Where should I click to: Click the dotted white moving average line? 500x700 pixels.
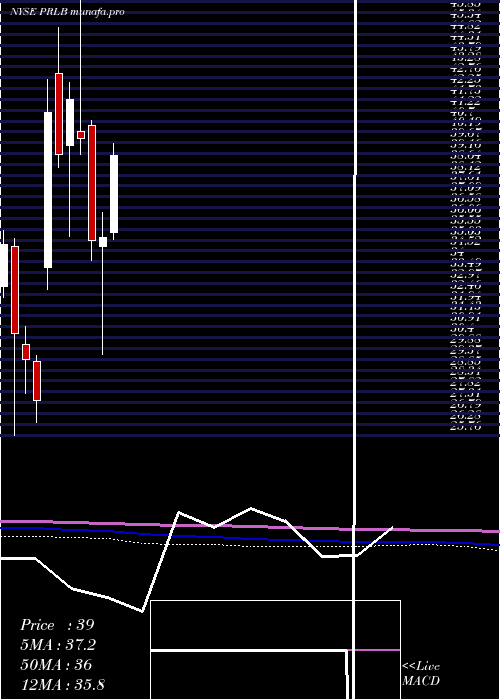point(250,545)
